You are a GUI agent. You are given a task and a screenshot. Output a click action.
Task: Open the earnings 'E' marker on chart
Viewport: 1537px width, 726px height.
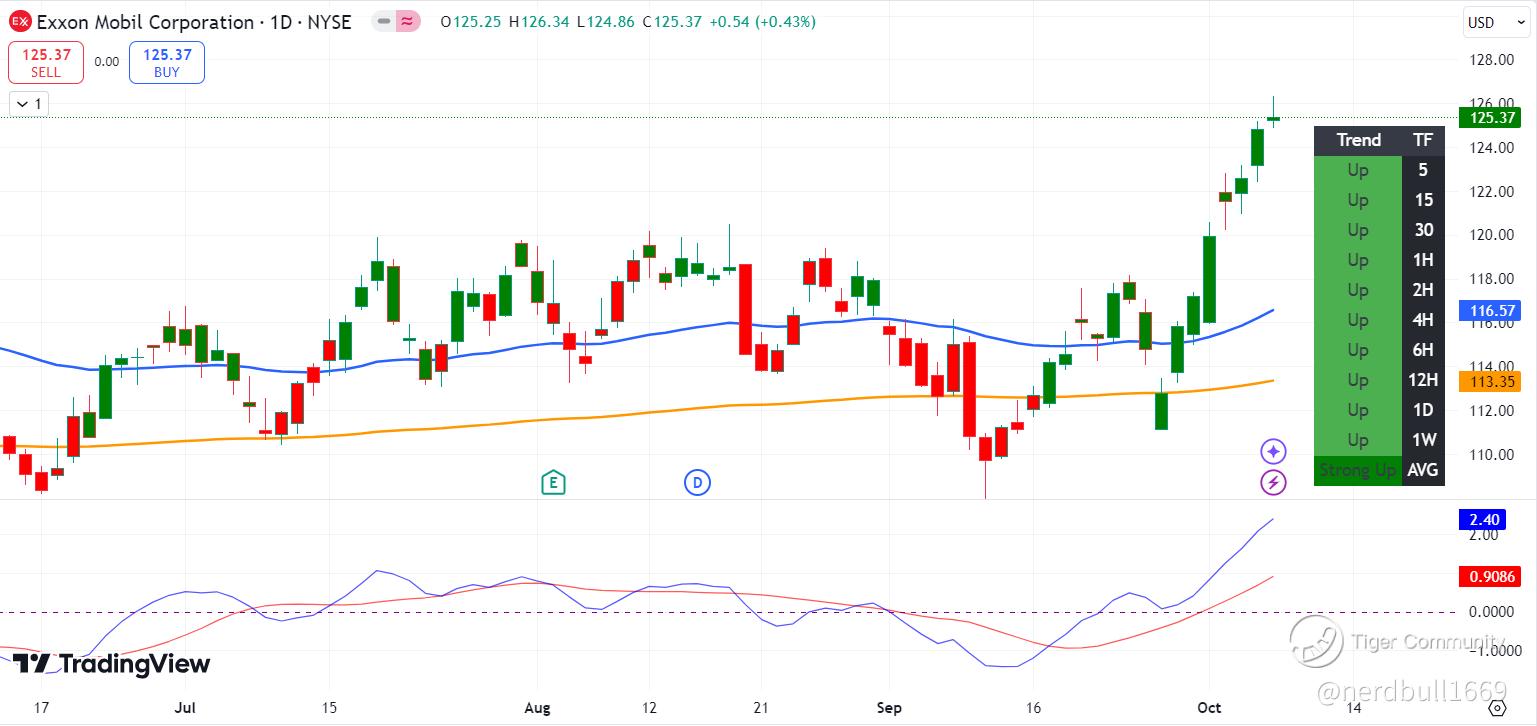coord(553,483)
